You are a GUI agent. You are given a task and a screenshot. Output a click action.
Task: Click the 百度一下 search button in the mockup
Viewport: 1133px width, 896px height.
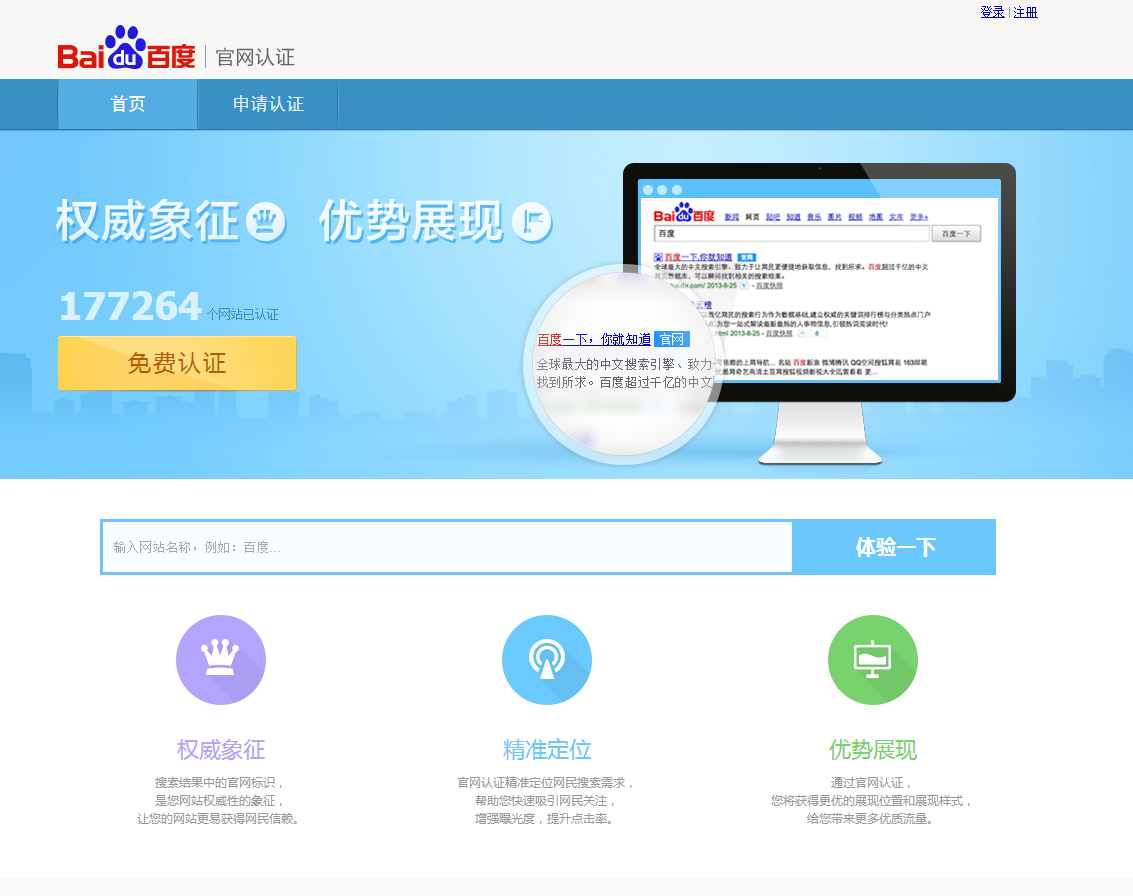pos(957,232)
